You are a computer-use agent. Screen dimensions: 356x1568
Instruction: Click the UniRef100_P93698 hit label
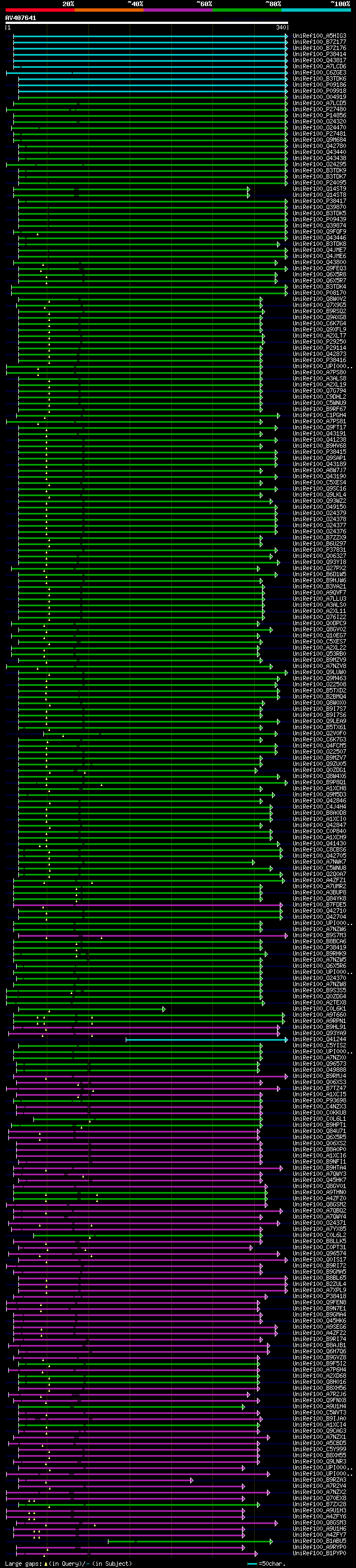click(319, 1101)
